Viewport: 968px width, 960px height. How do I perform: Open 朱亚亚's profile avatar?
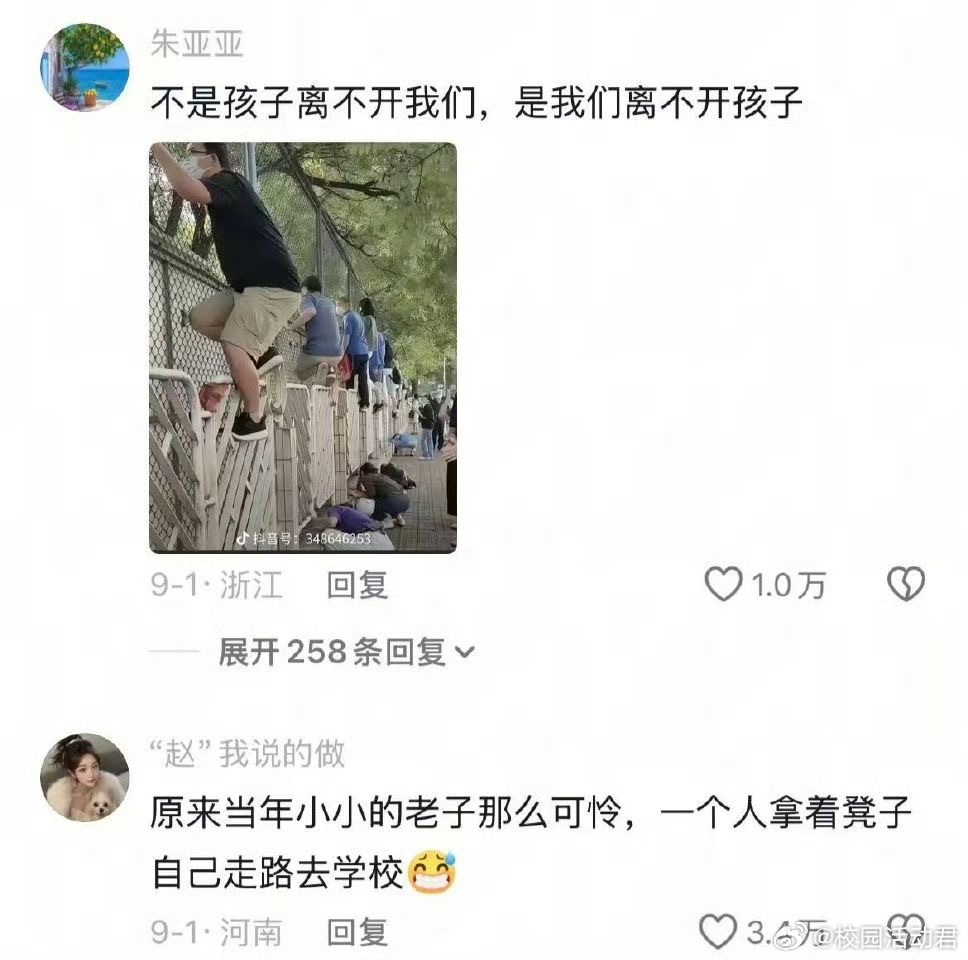click(x=85, y=67)
